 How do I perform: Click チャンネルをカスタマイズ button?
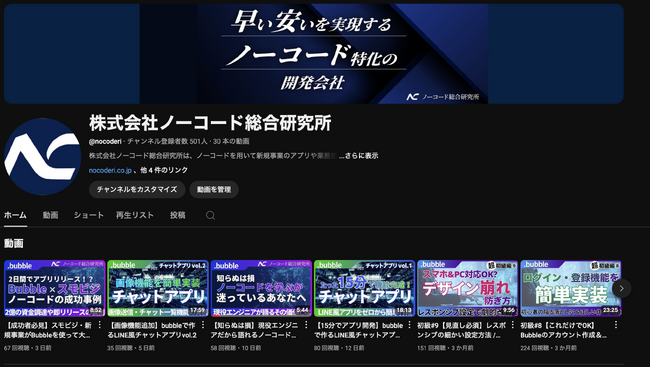point(137,189)
